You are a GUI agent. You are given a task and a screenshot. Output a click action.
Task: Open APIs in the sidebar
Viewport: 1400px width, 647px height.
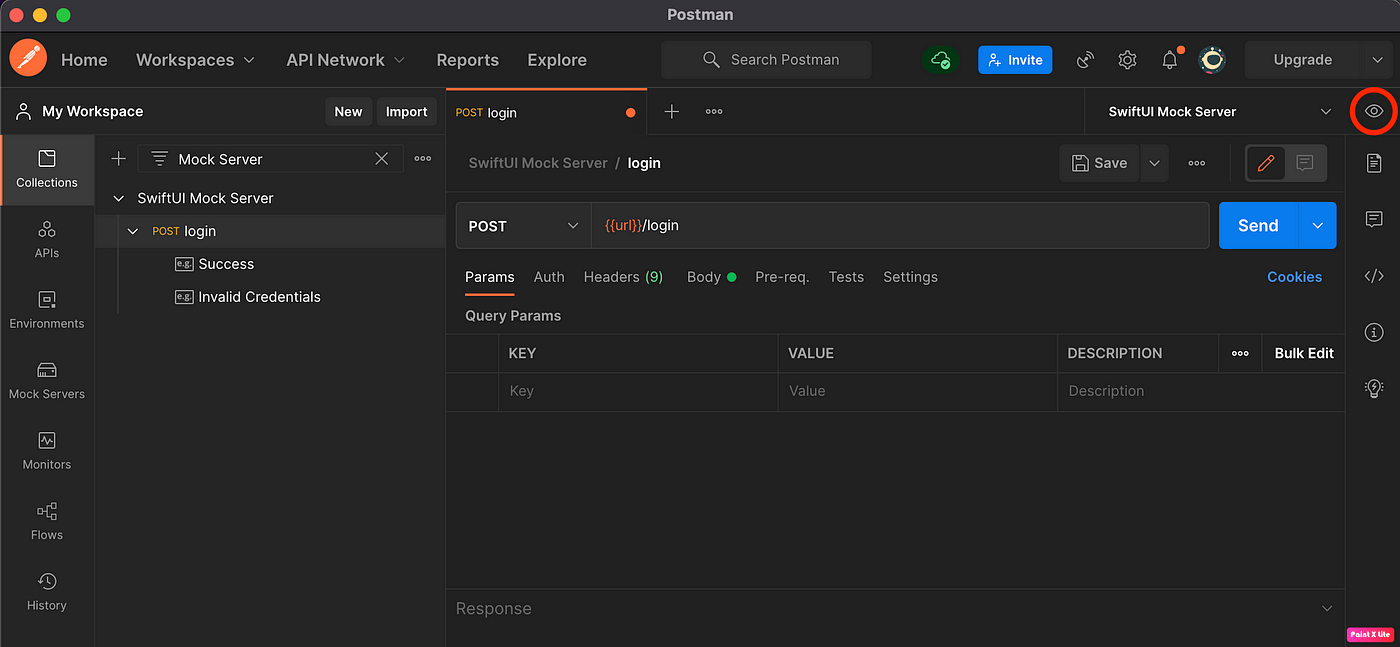coord(47,240)
